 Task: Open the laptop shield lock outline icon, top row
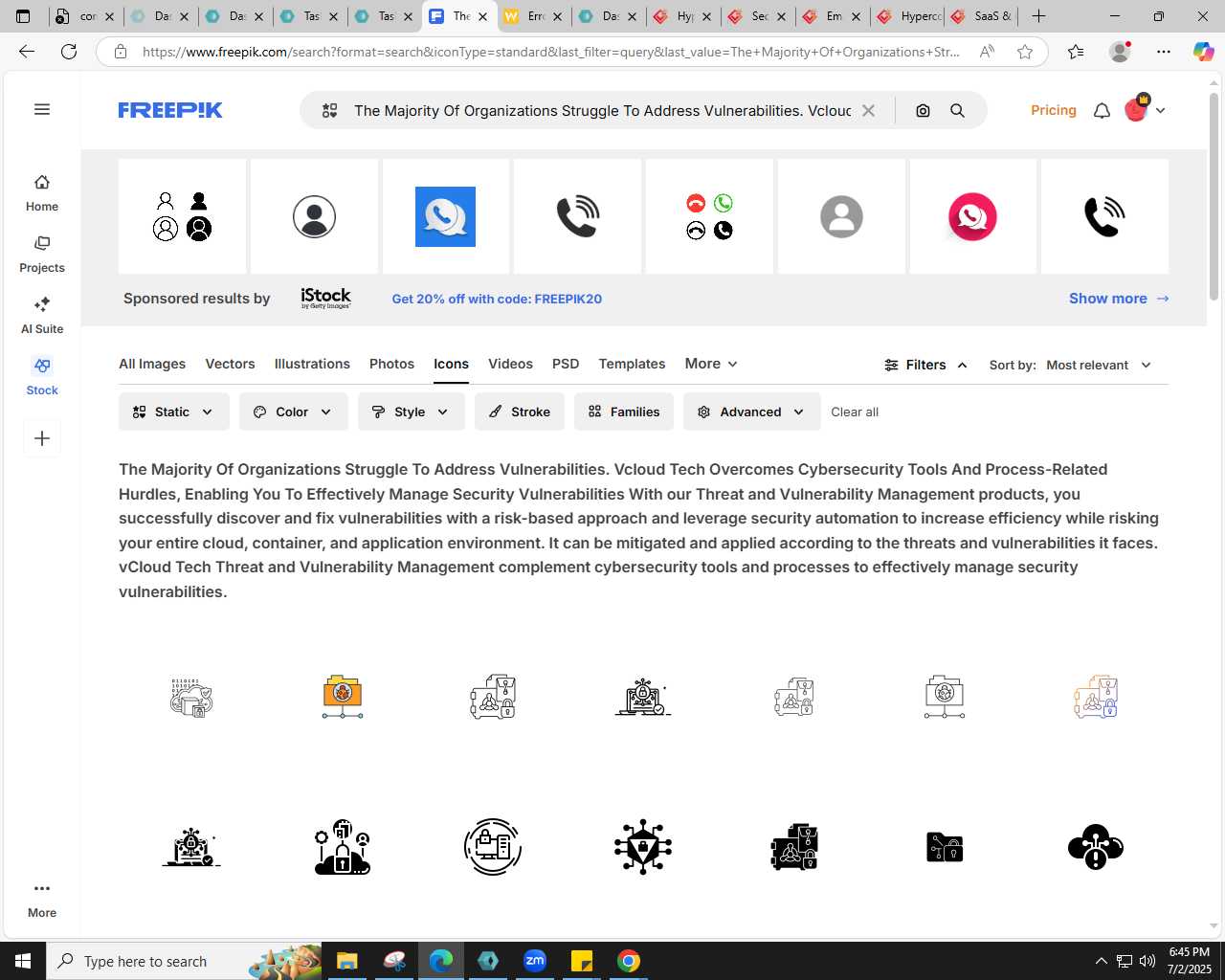click(x=643, y=697)
